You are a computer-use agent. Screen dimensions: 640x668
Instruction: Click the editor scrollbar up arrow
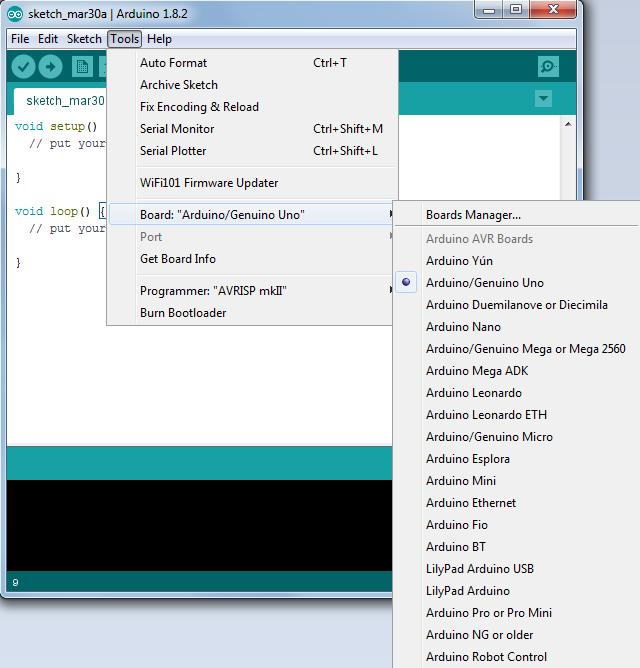[x=568, y=124]
